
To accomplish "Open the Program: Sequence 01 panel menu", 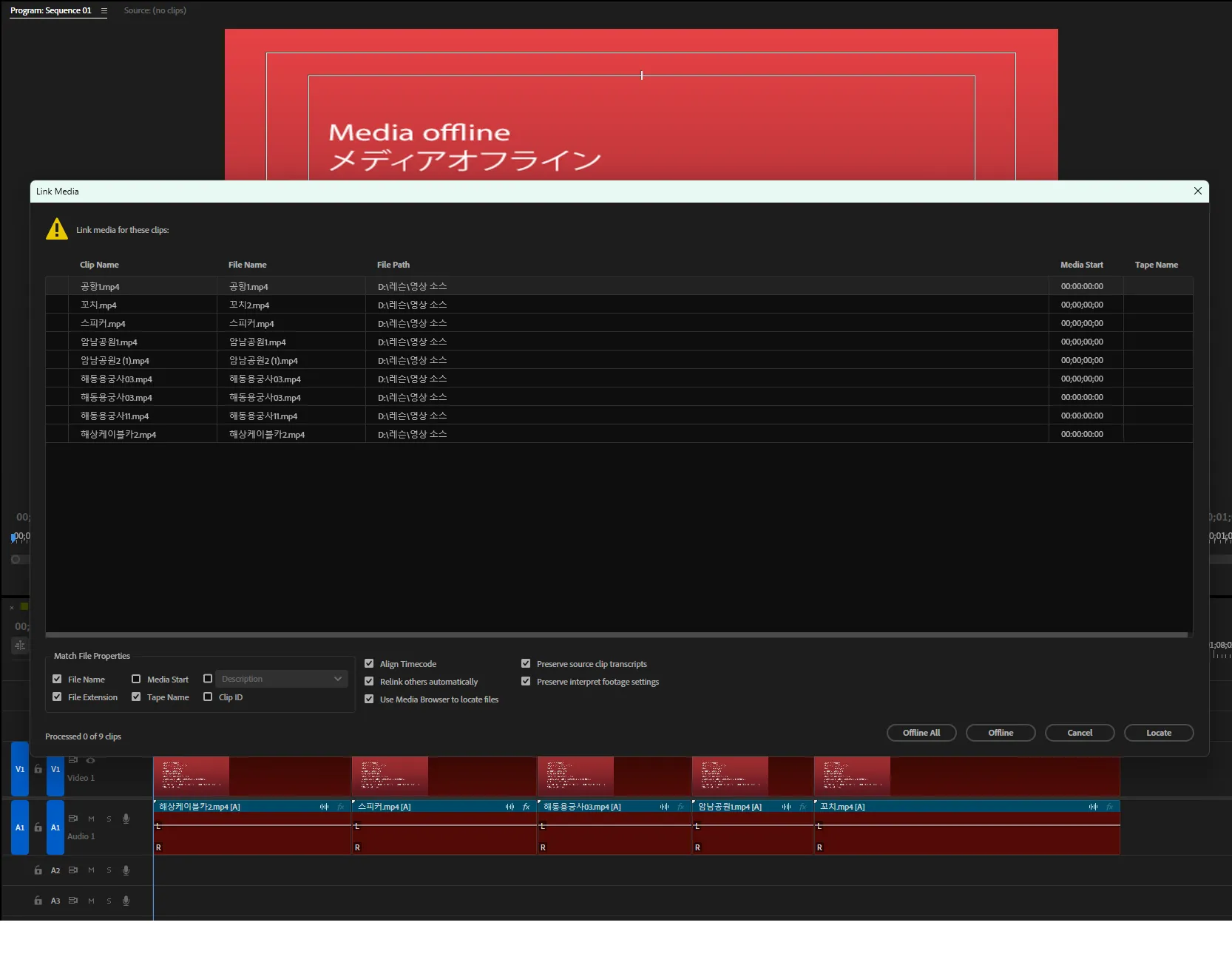I will coord(104,11).
